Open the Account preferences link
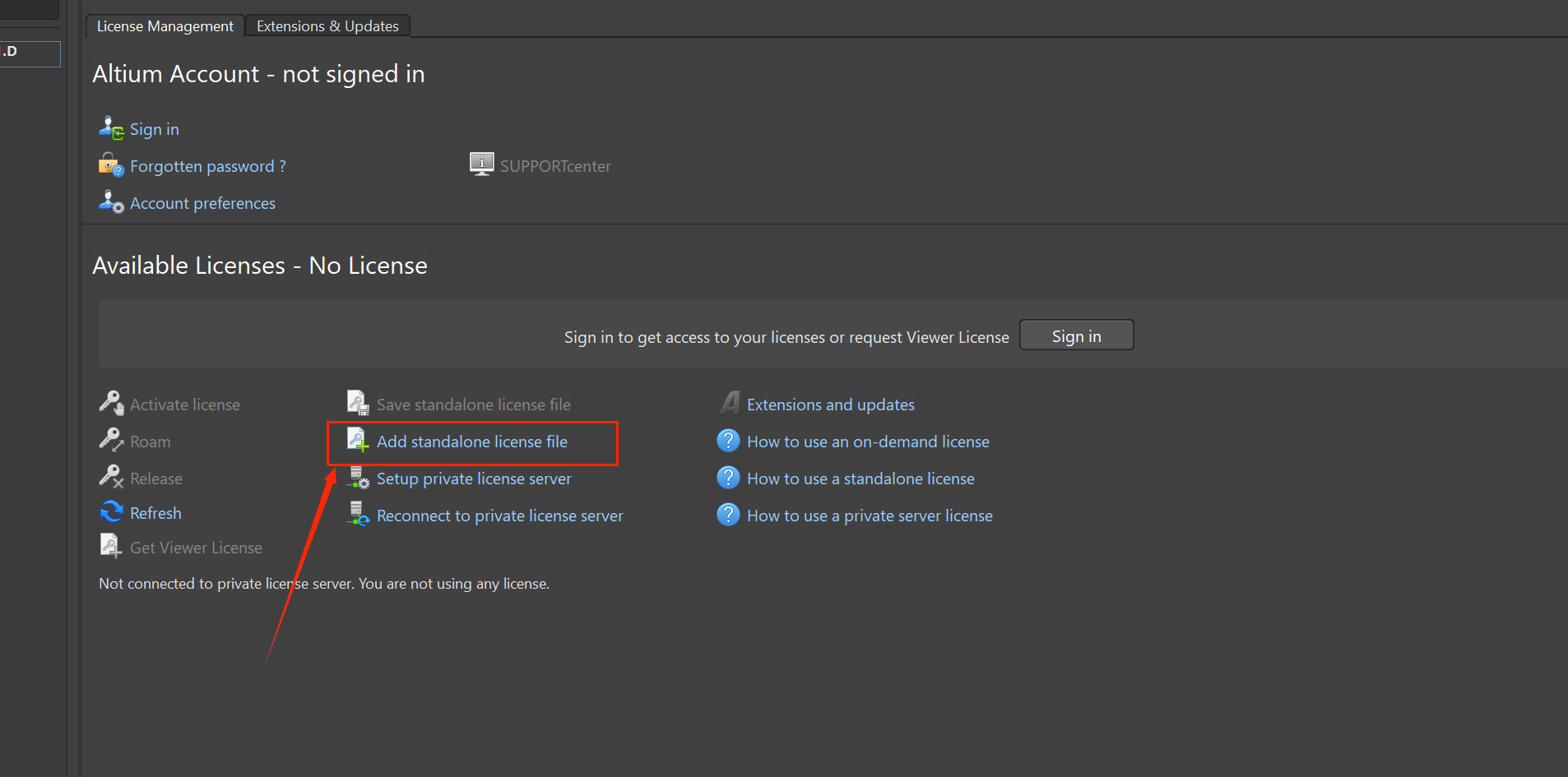Image resolution: width=1568 pixels, height=777 pixels. tap(202, 203)
